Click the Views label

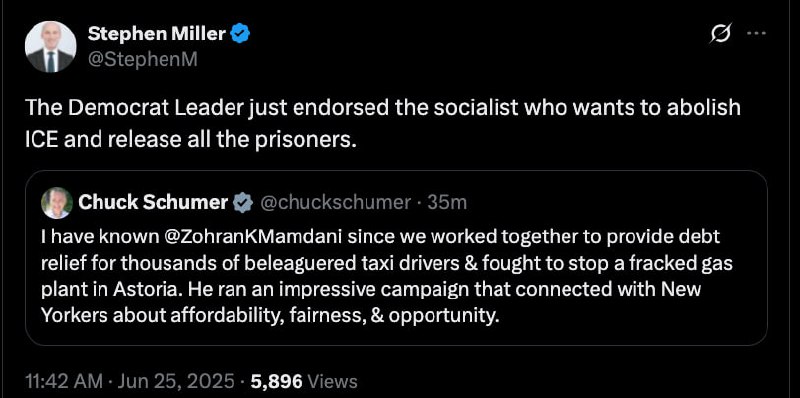point(333,381)
